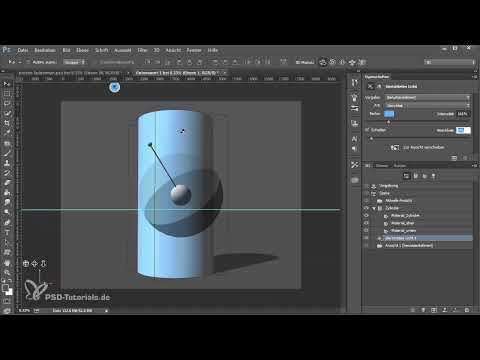This screenshot has height=360, width=480.
Task: Filter 3D panel by materials
Action: pyautogui.click(x=425, y=176)
